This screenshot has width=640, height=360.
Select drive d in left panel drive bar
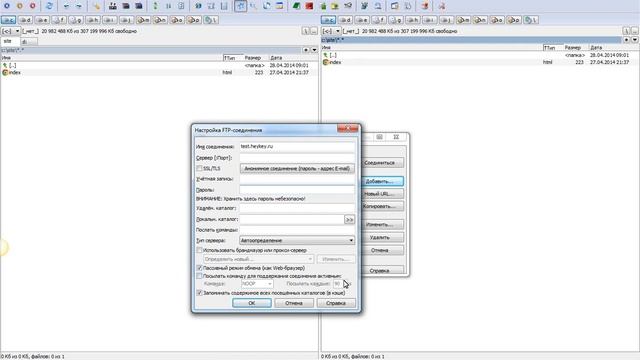tap(25, 20)
